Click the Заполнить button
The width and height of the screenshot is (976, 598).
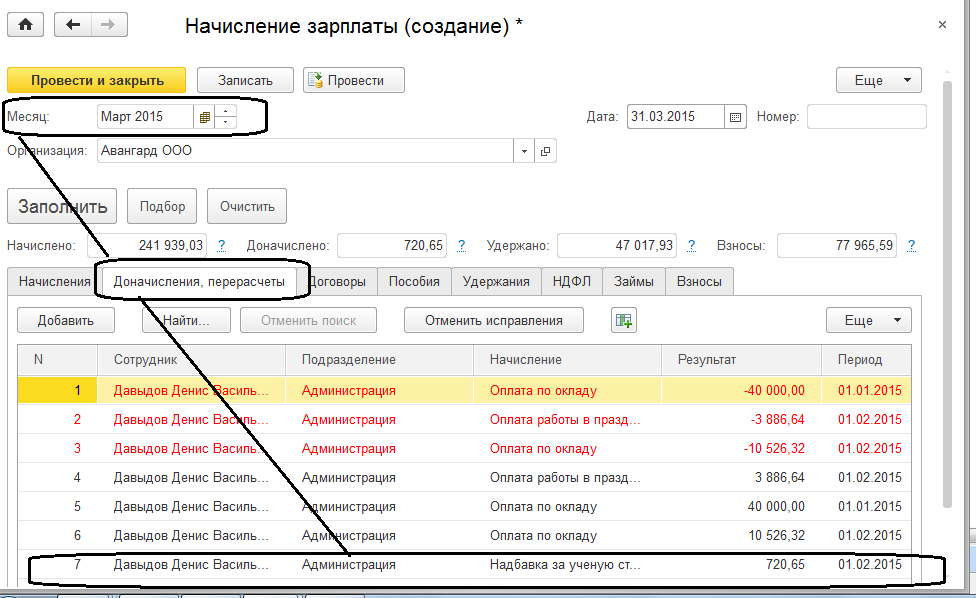tap(62, 206)
